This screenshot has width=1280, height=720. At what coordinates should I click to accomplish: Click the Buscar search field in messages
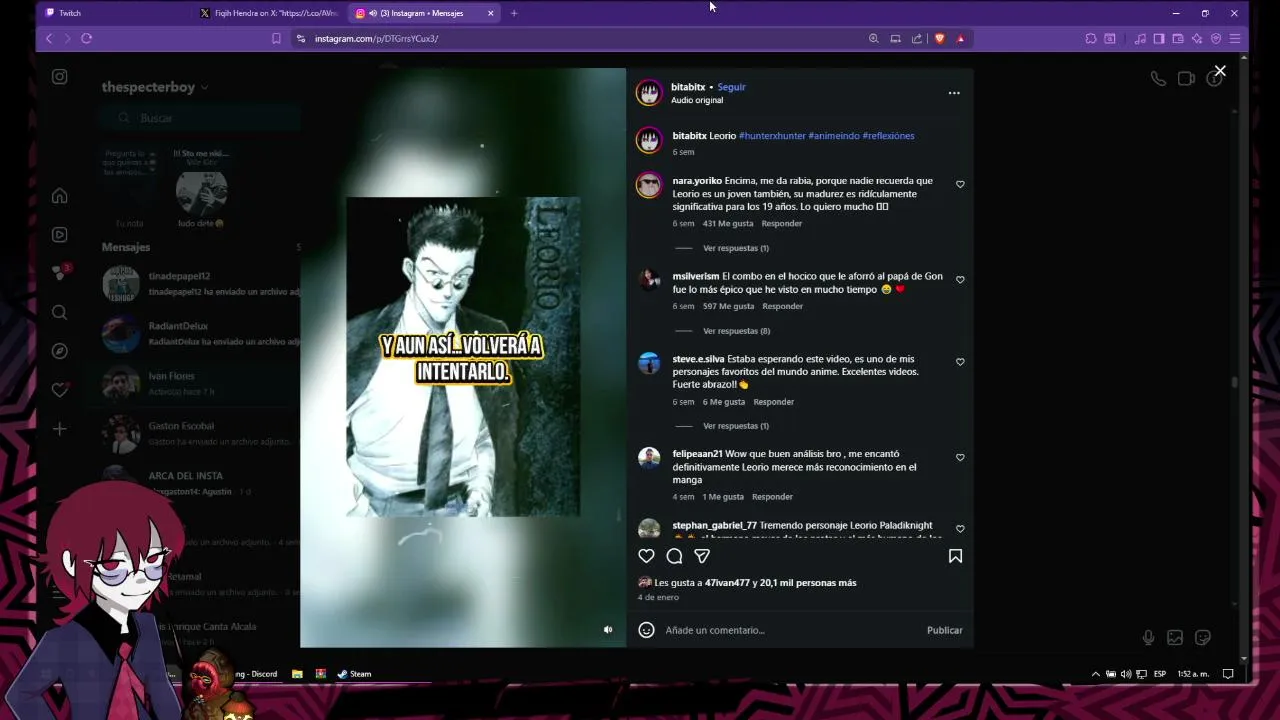200,118
